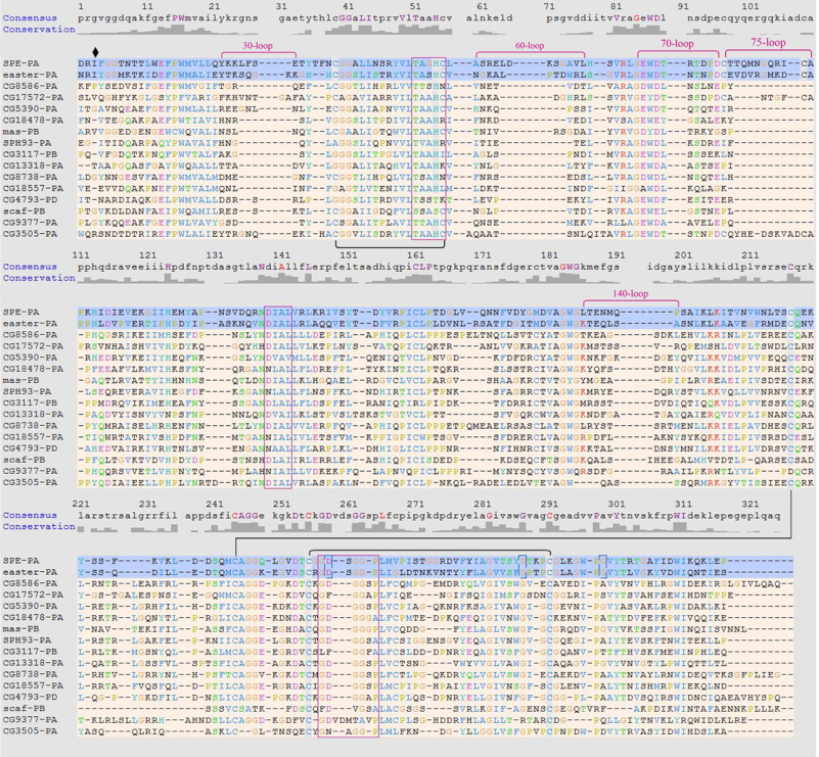Click the 70-loop bracket label
The width and height of the screenshot is (819, 757).
[677, 44]
